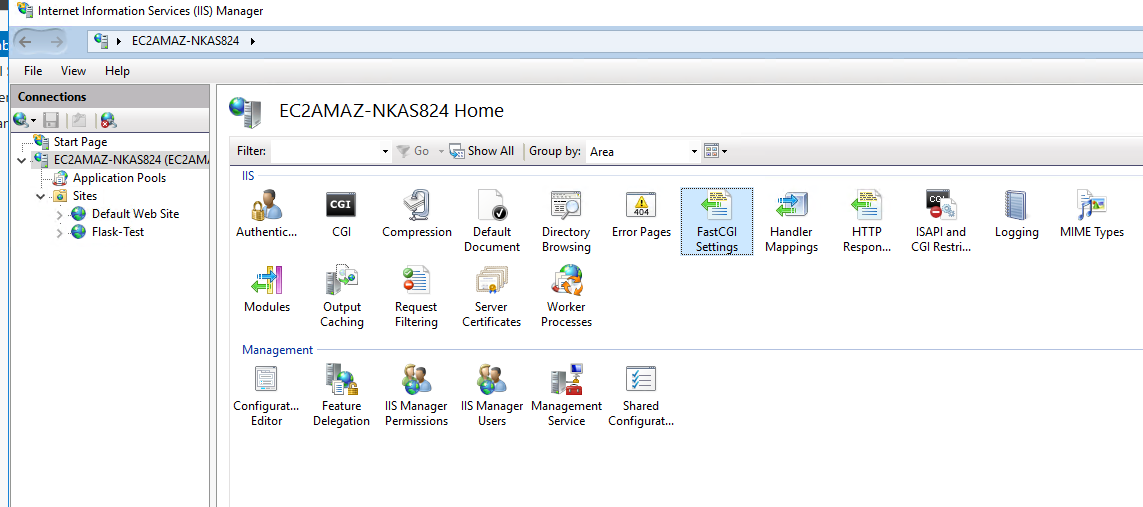Open IIS Manager Permissions icon
Image resolution: width=1143 pixels, height=507 pixels.
(416, 396)
